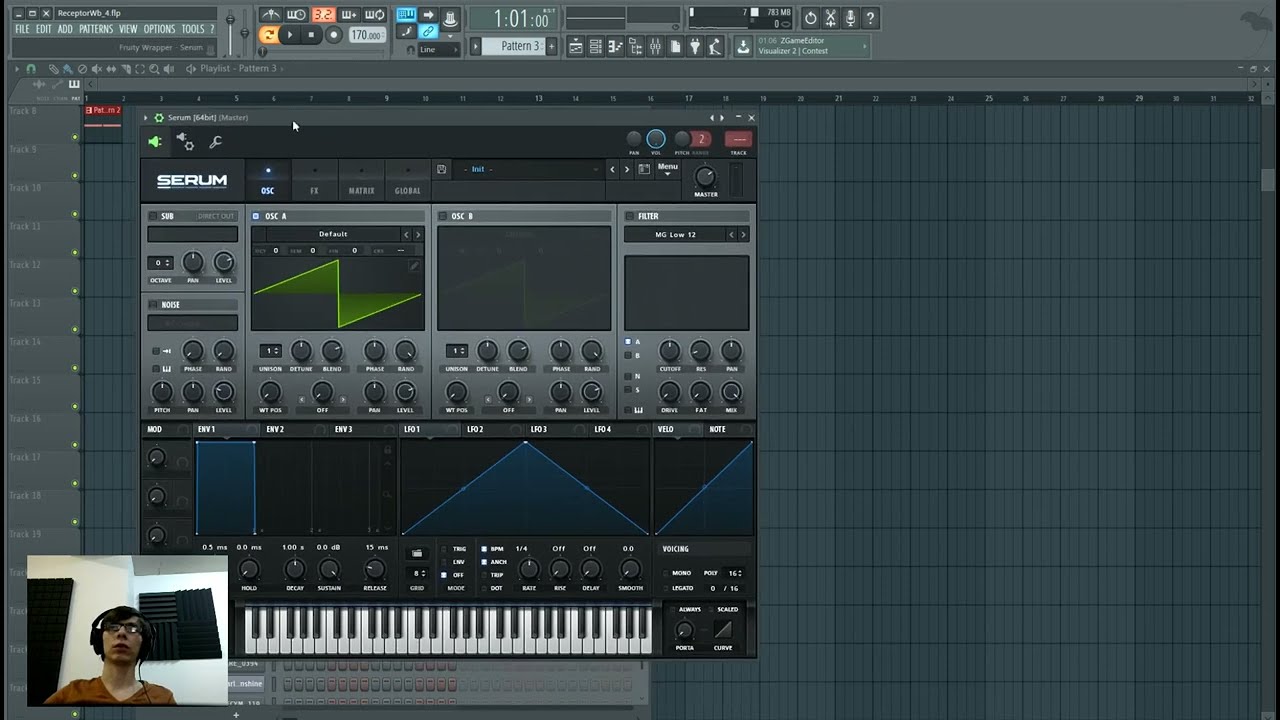Image resolution: width=1280 pixels, height=720 pixels.
Task: Open the Init preset name dropdown
Action: 531,169
